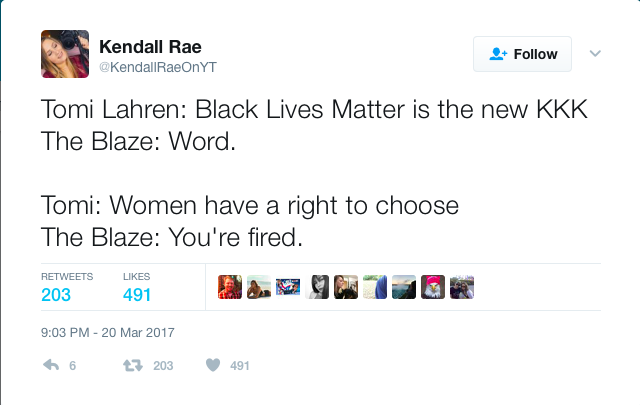Click the 491 count next to heart icon
The image size is (640, 405).
240,366
